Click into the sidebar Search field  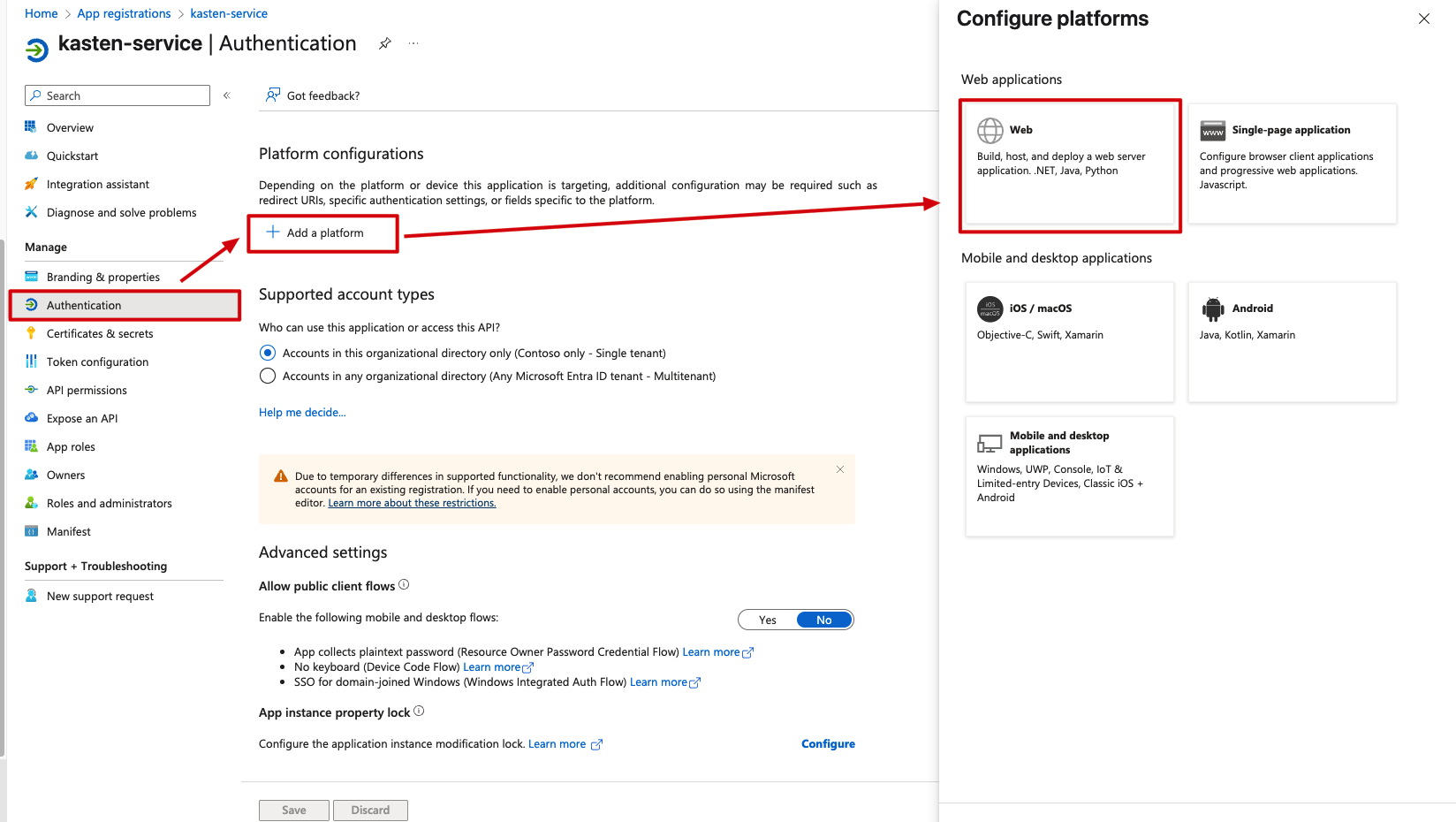point(118,95)
